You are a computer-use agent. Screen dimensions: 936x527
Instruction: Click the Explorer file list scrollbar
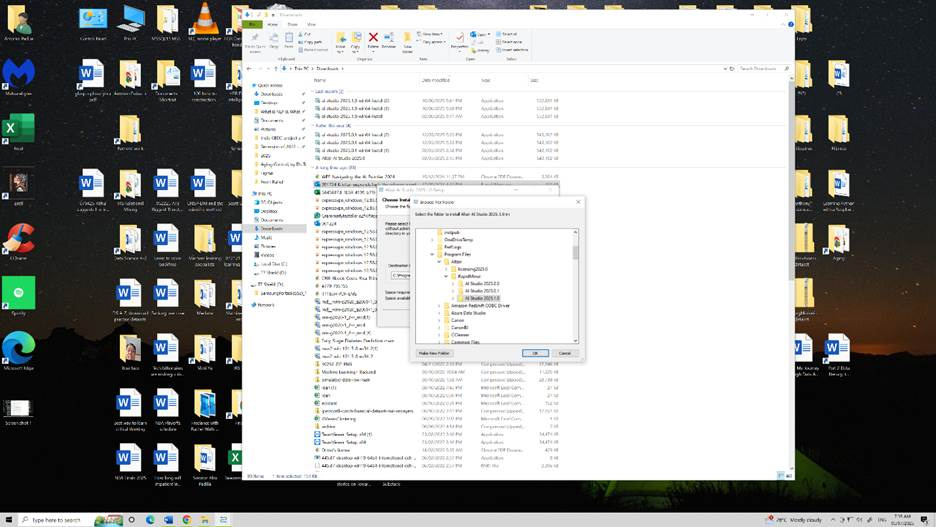coord(792,179)
